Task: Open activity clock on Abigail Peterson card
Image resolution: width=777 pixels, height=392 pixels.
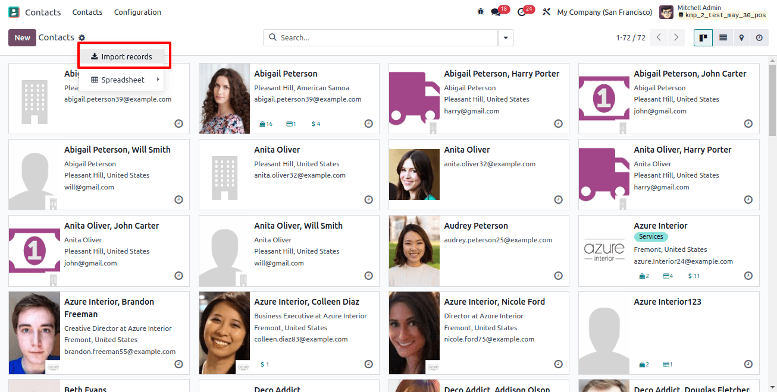Action: pyautogui.click(x=369, y=124)
